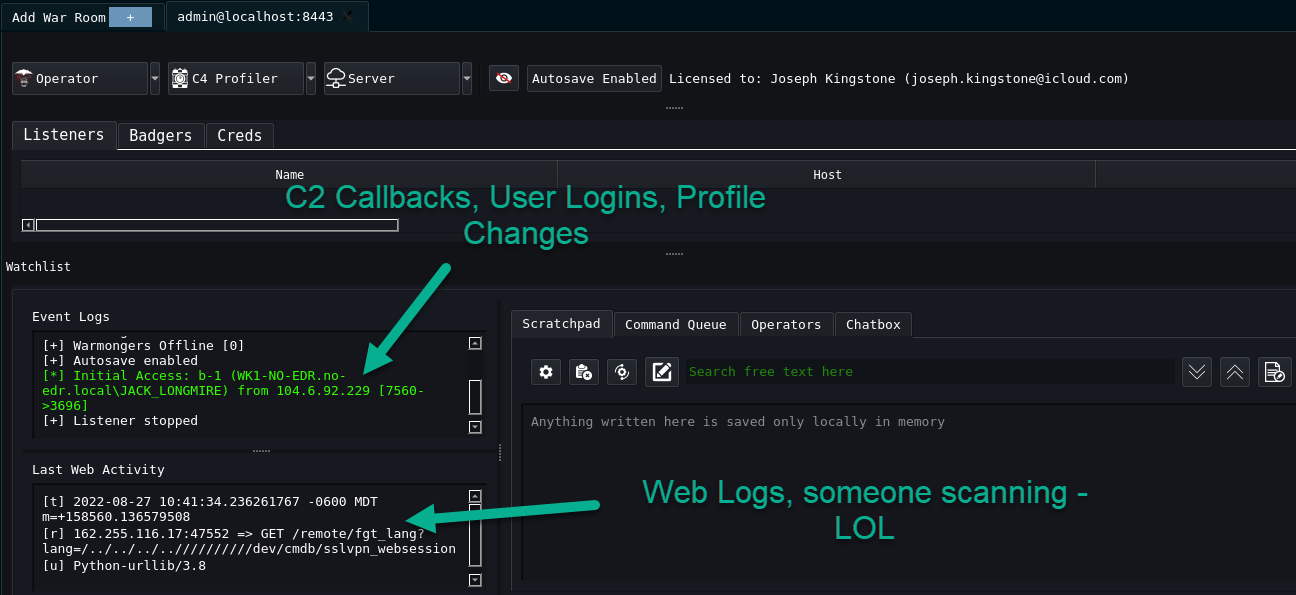Click the double chevron up search icon
This screenshot has width=1296, height=595.
[x=1235, y=372]
